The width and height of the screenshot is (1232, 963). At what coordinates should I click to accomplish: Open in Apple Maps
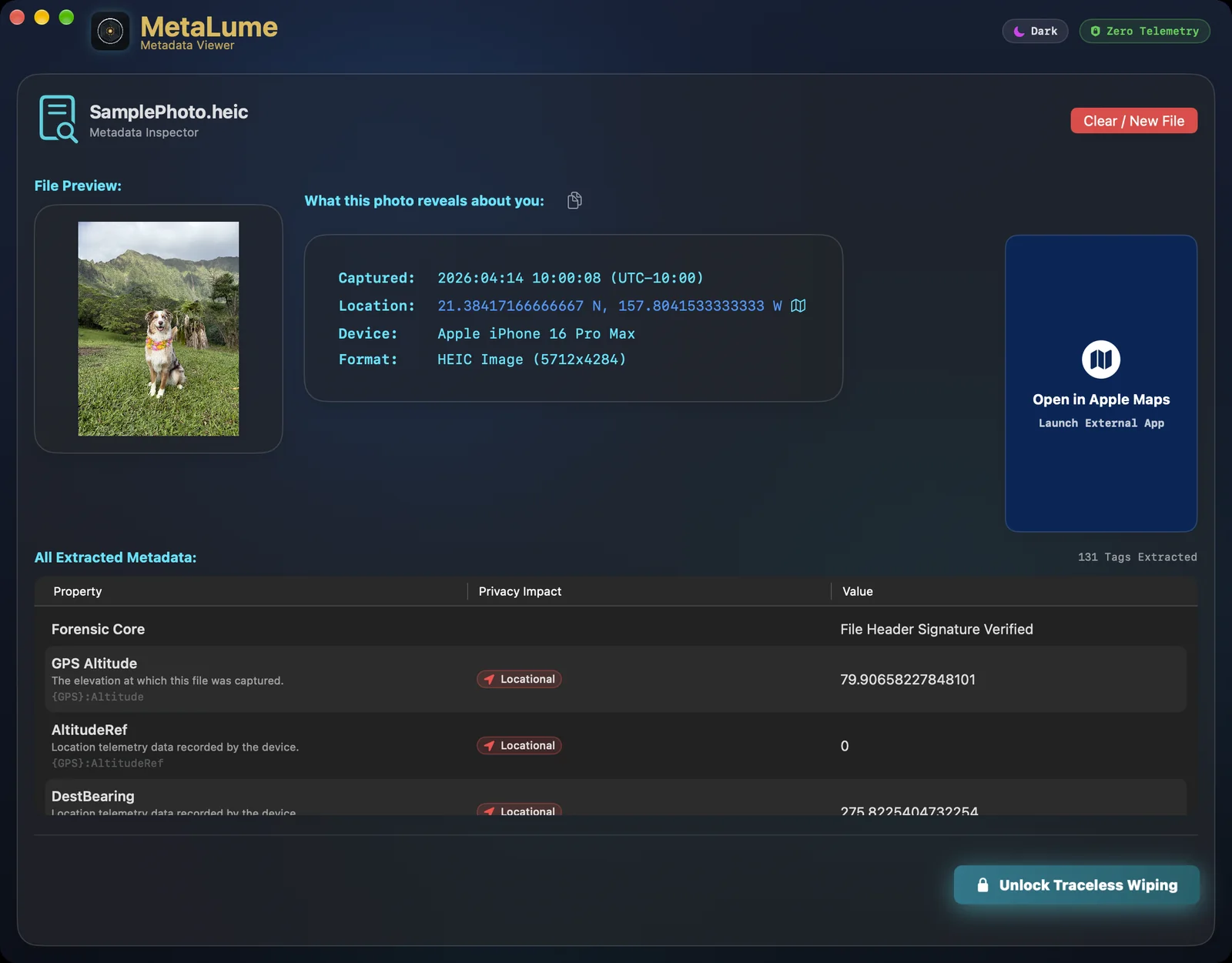tap(1101, 383)
